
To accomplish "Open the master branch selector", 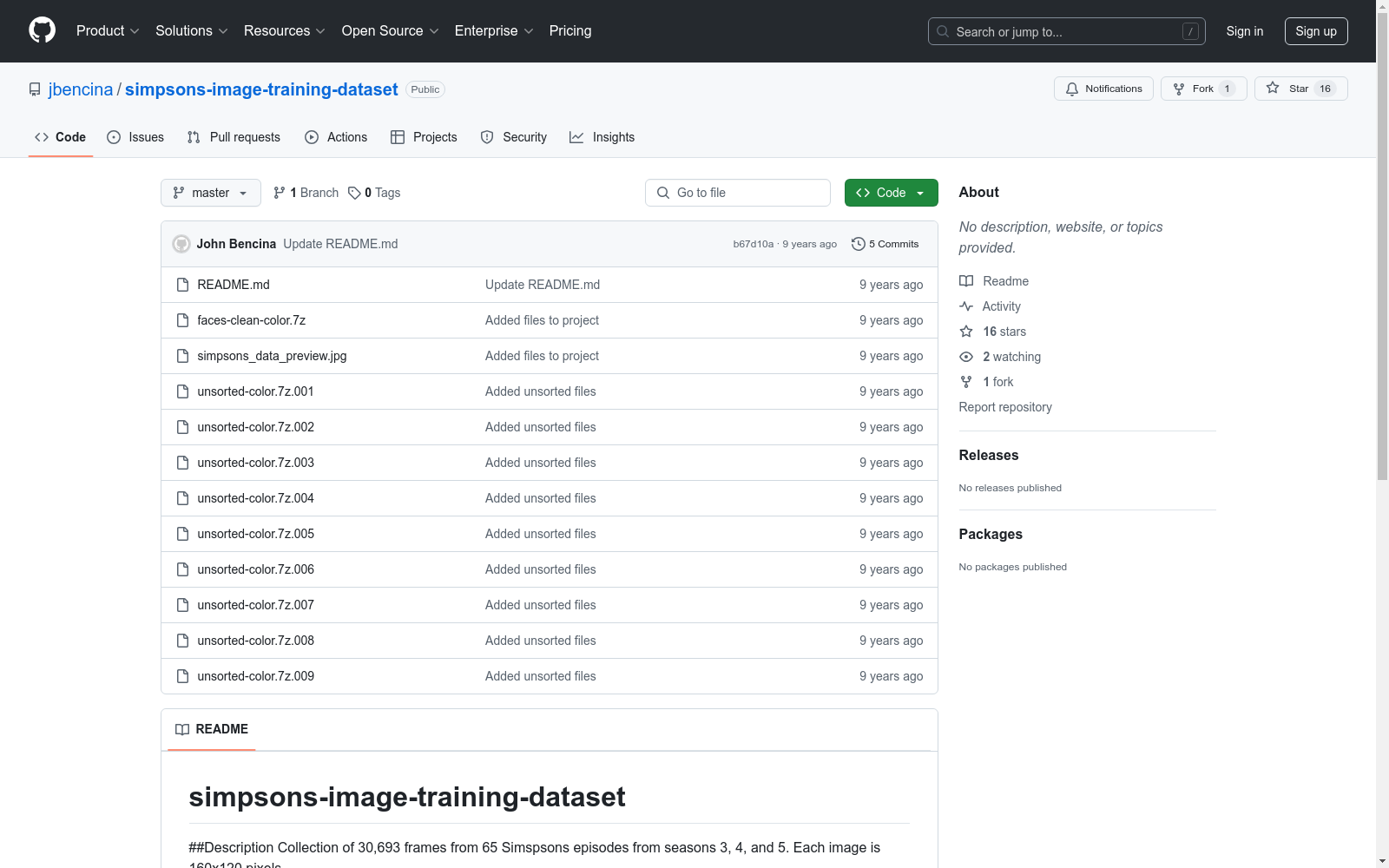I will 211,193.
